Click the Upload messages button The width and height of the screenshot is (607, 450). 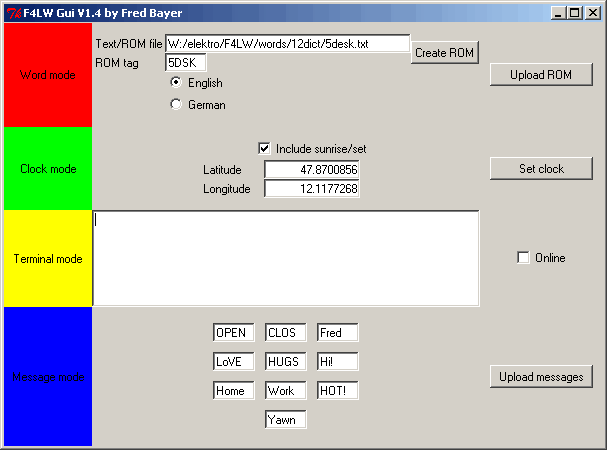click(541, 377)
